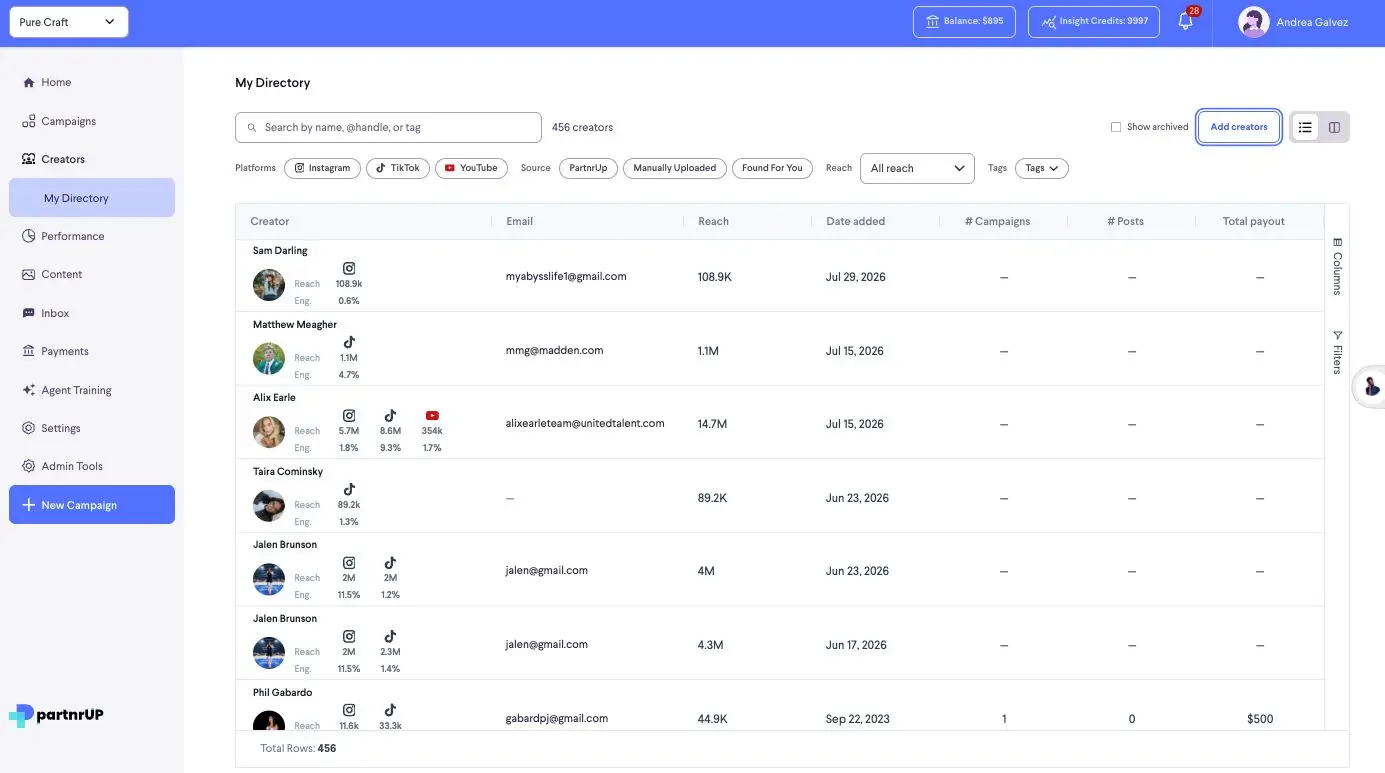
Task: Click Insight Credits: 9997 button
Action: 1094,22
